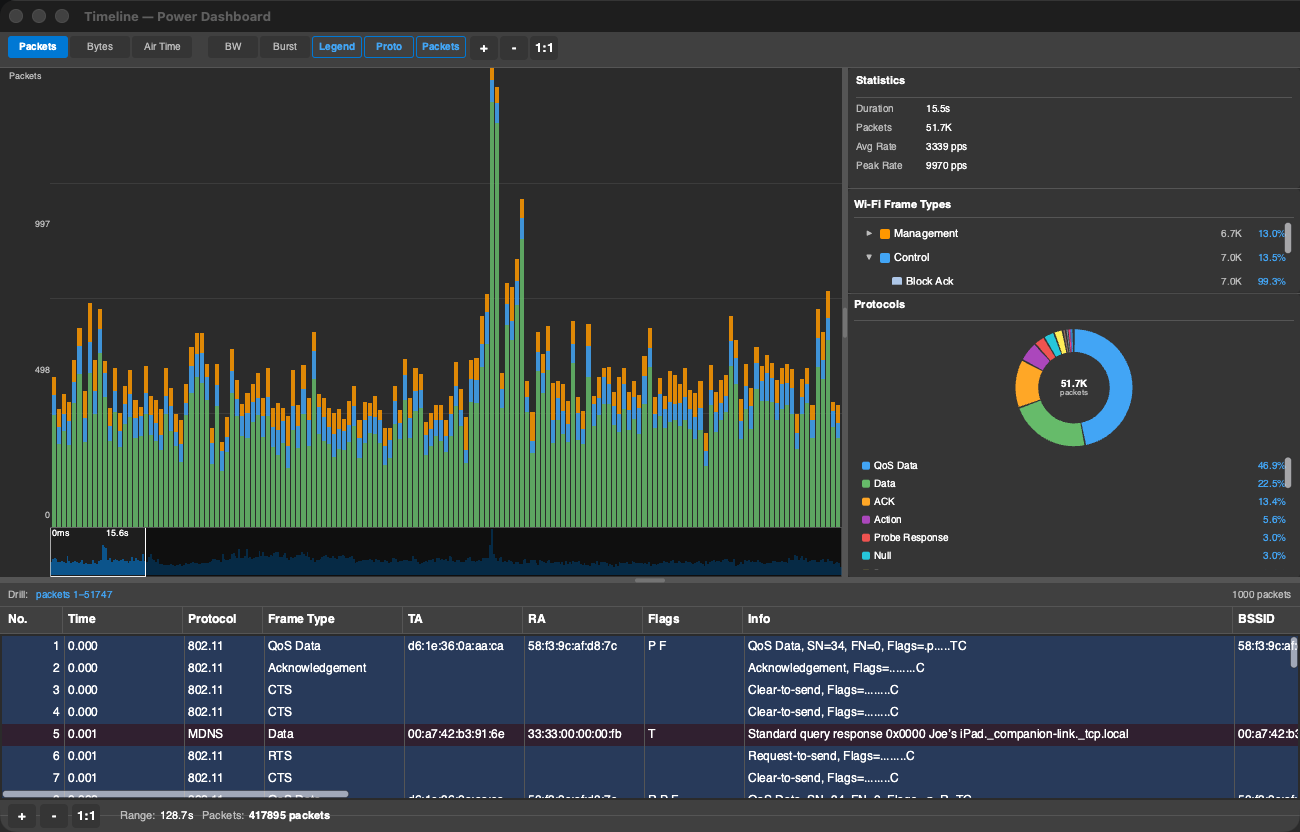Click the blue QoS Data legend swatch

865,466
